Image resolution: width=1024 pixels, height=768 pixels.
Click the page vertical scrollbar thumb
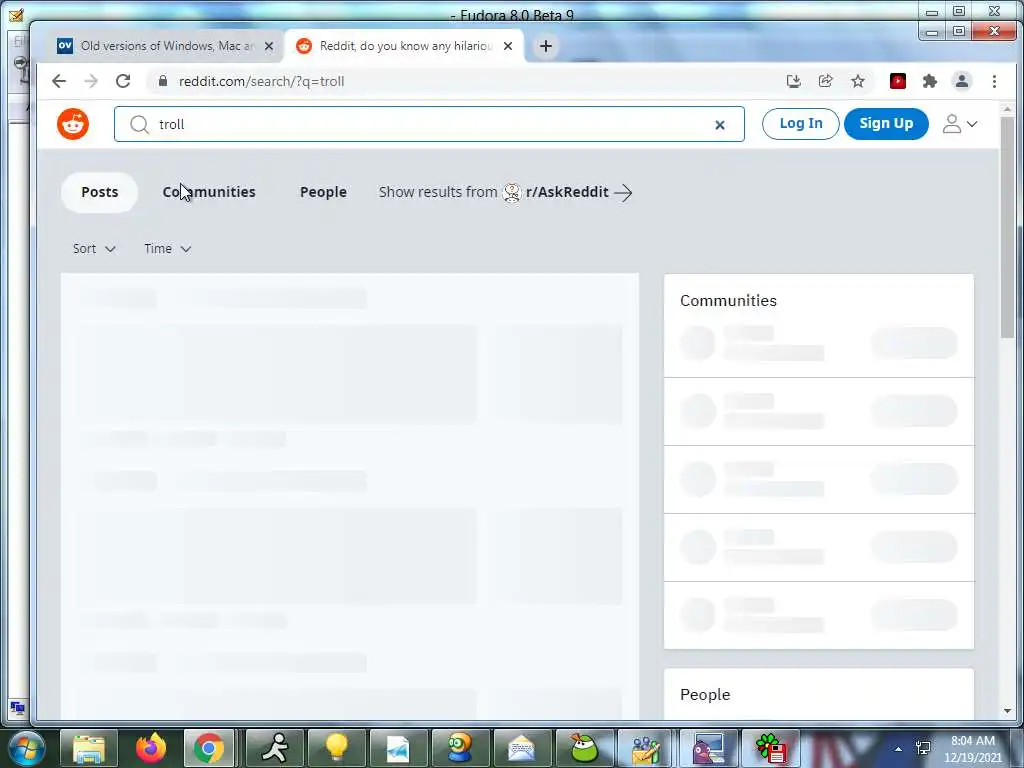click(1007, 229)
